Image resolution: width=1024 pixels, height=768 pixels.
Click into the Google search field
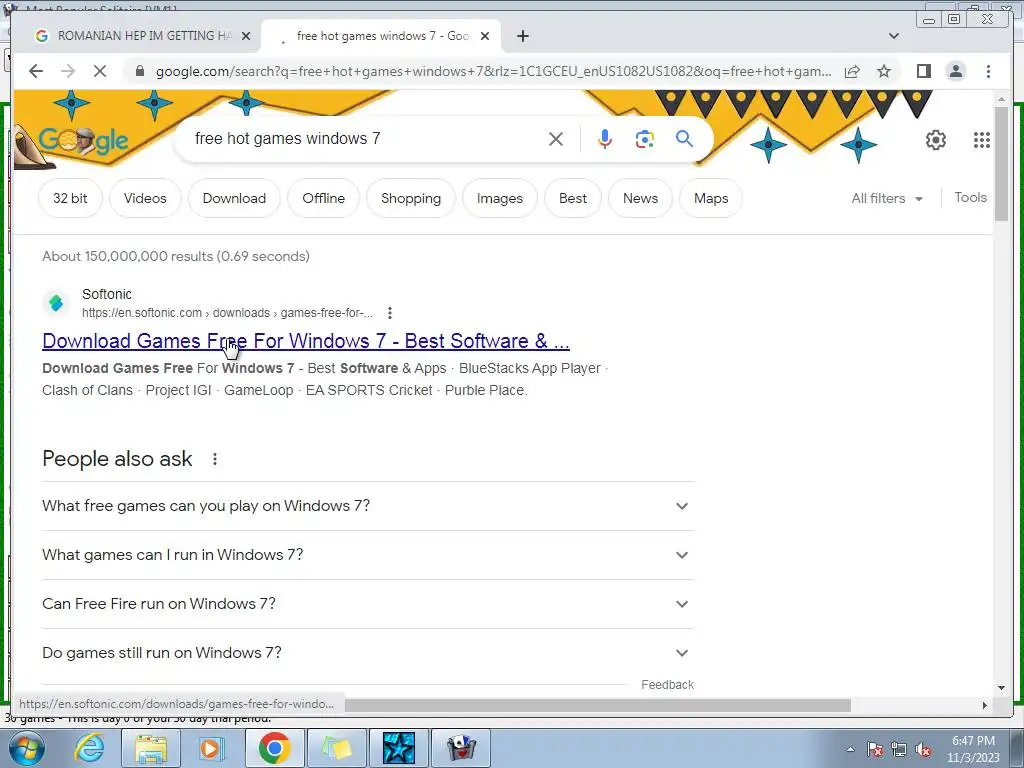click(x=366, y=138)
